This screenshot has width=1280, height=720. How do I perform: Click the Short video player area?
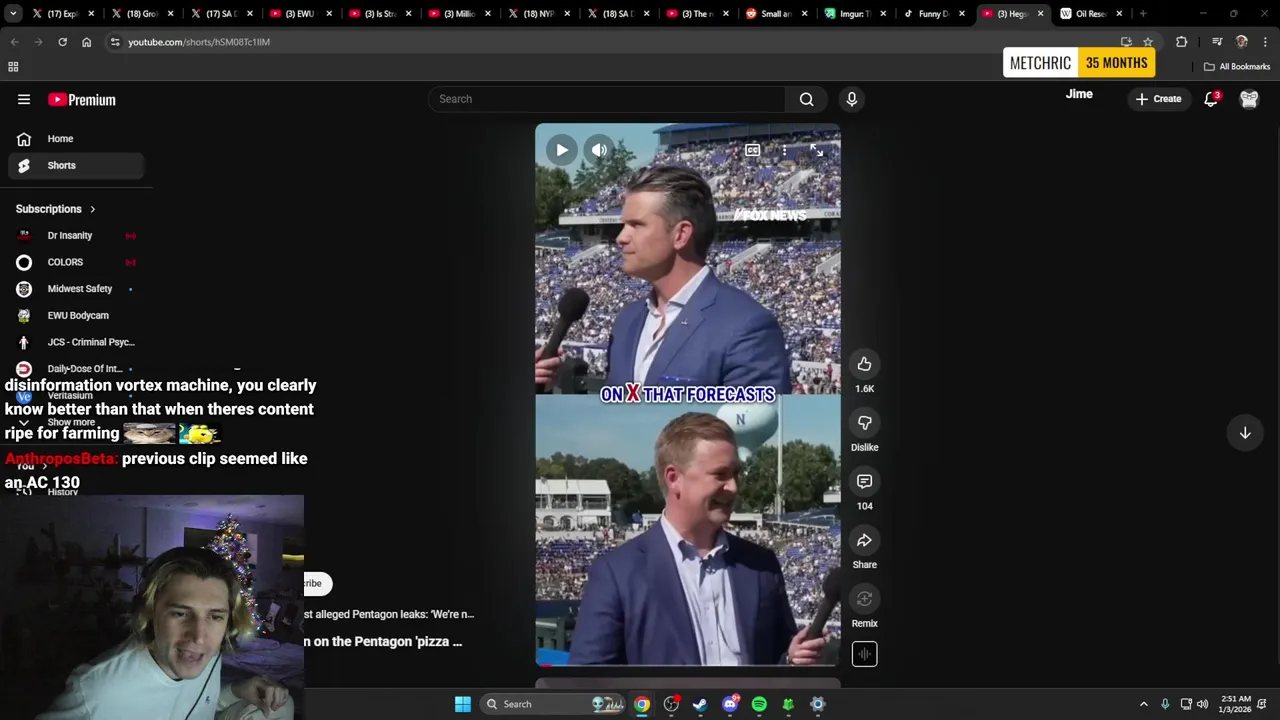pos(688,395)
